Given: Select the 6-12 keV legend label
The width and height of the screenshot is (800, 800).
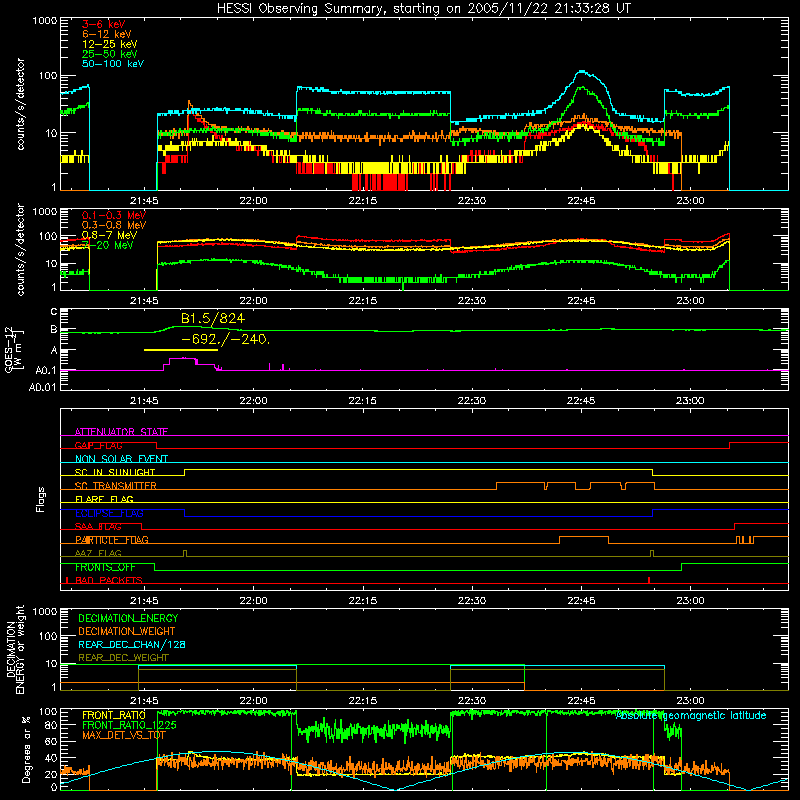Looking at the screenshot, I should [107, 34].
